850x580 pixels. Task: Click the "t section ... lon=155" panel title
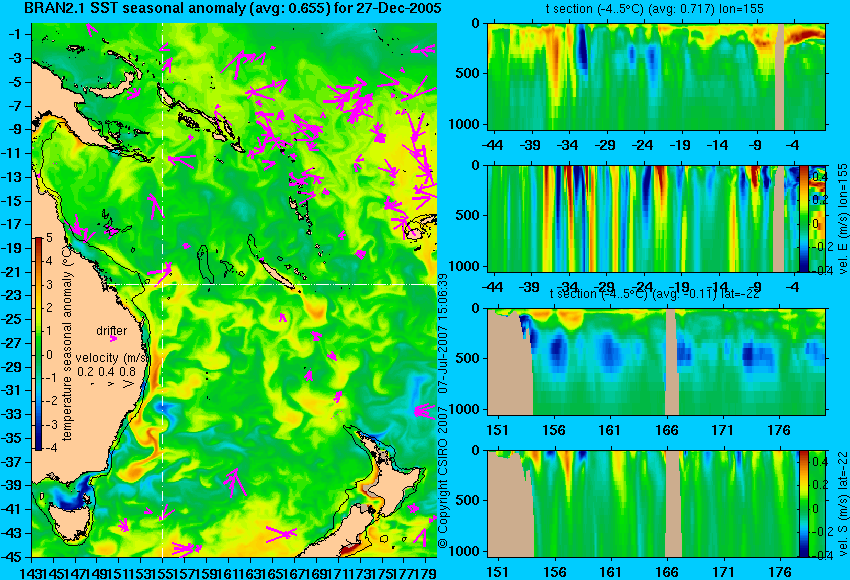pos(654,9)
